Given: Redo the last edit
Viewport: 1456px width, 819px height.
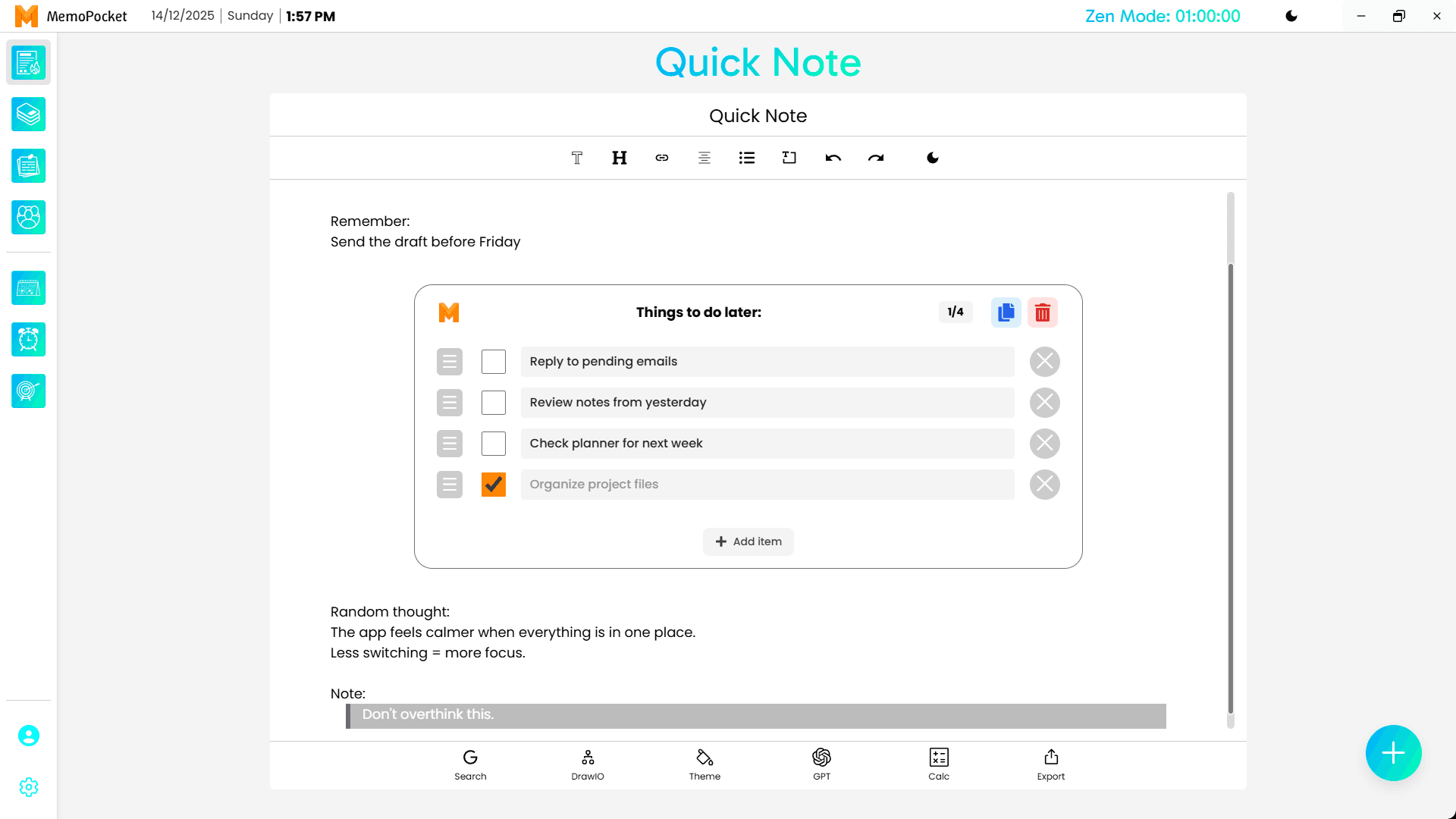Looking at the screenshot, I should point(876,158).
